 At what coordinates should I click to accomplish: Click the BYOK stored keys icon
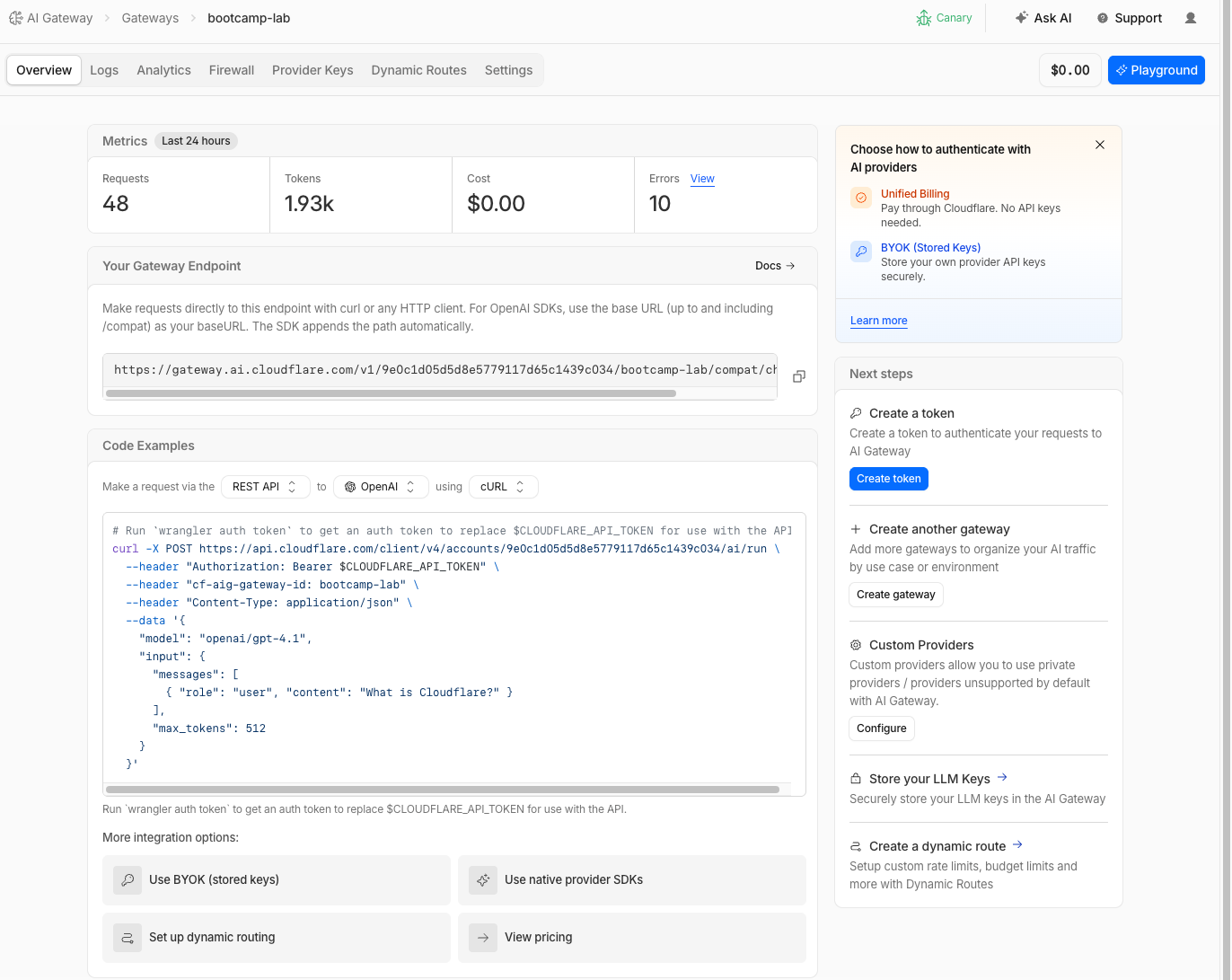coord(861,252)
